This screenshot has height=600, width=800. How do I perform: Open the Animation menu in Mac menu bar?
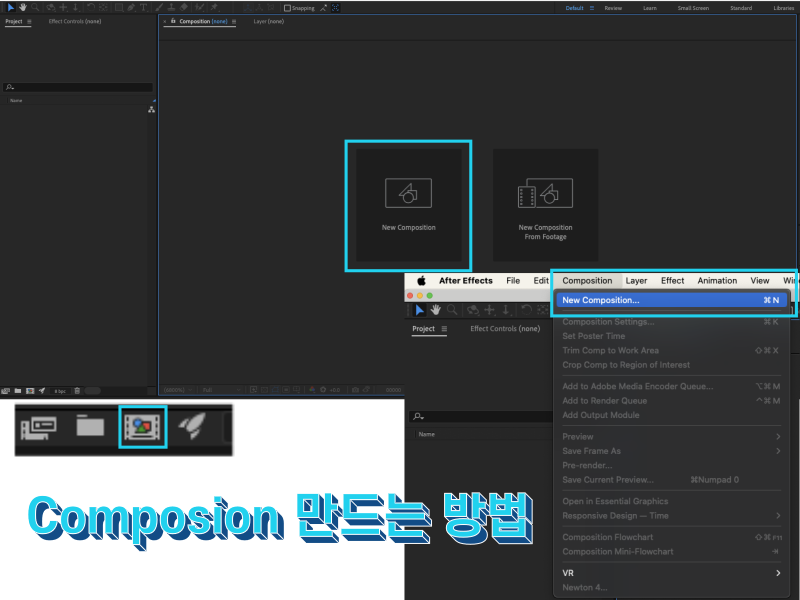(717, 281)
